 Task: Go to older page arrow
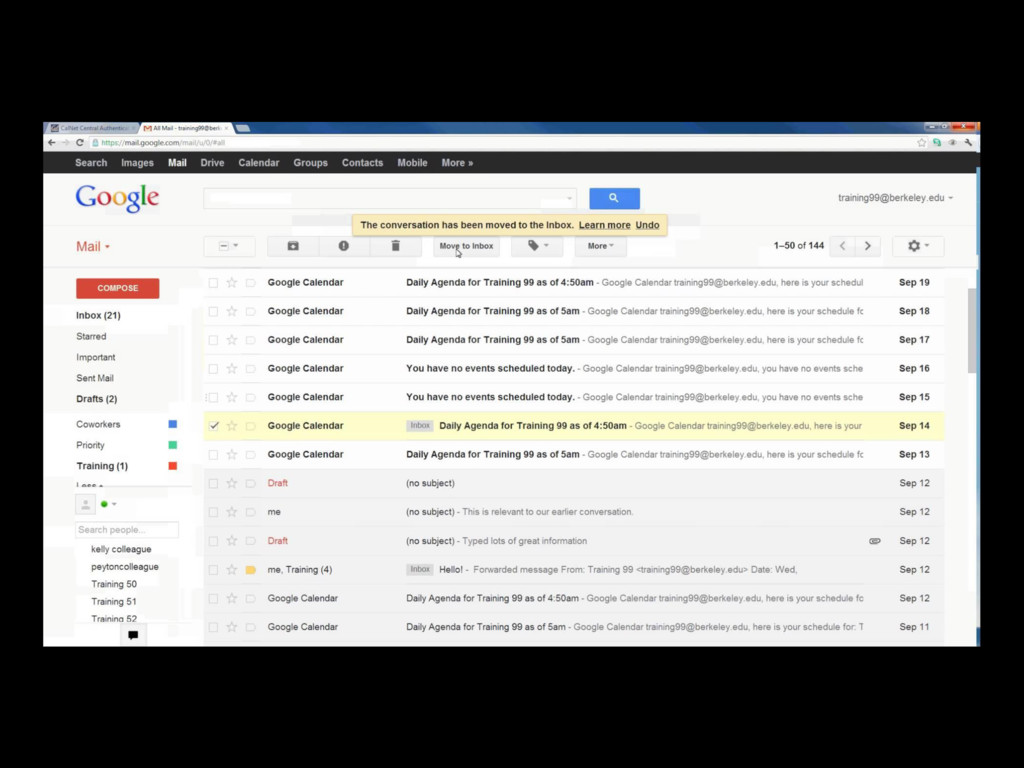[x=867, y=246]
